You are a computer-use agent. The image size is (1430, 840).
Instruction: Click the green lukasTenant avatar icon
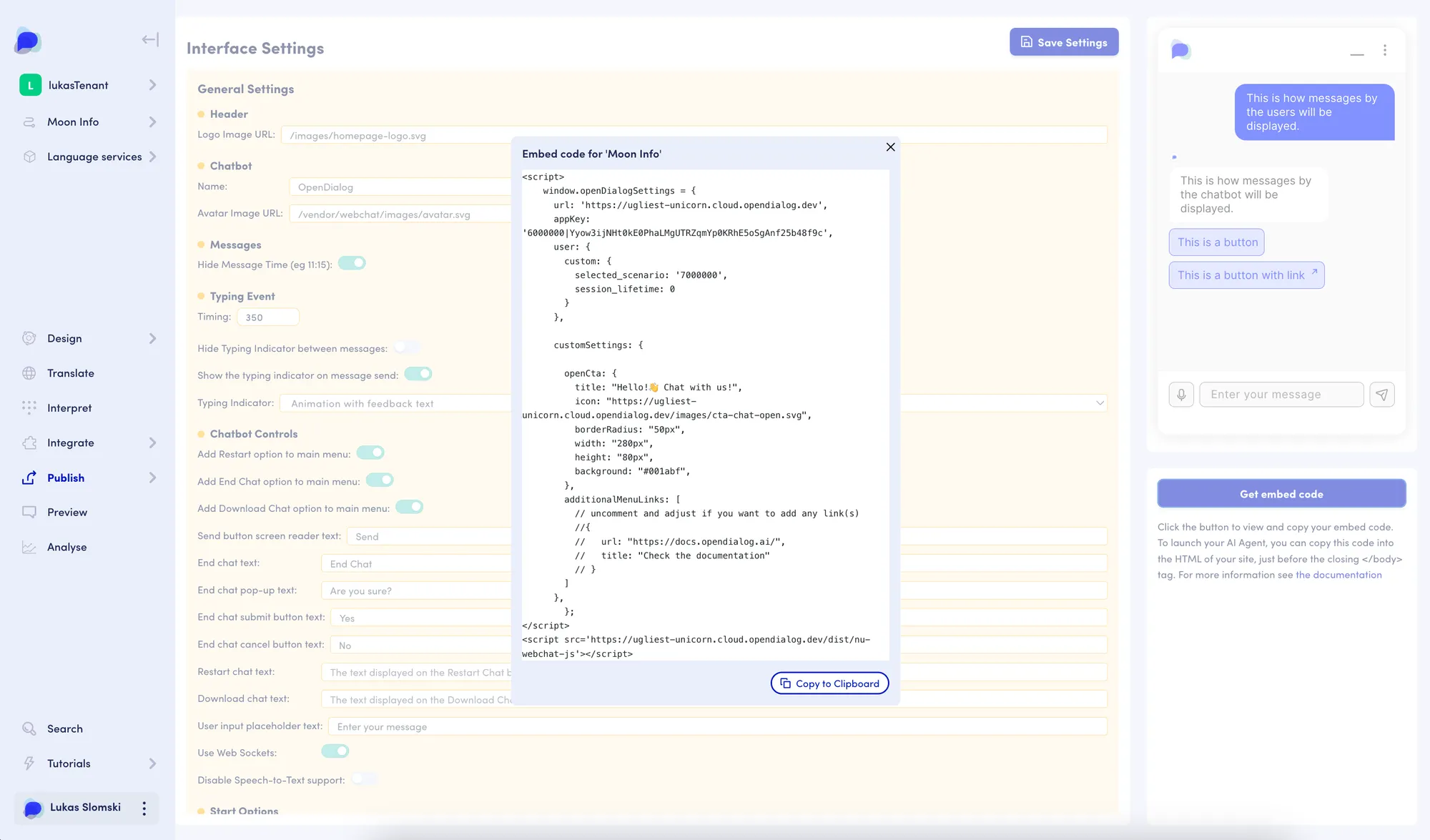click(x=30, y=85)
